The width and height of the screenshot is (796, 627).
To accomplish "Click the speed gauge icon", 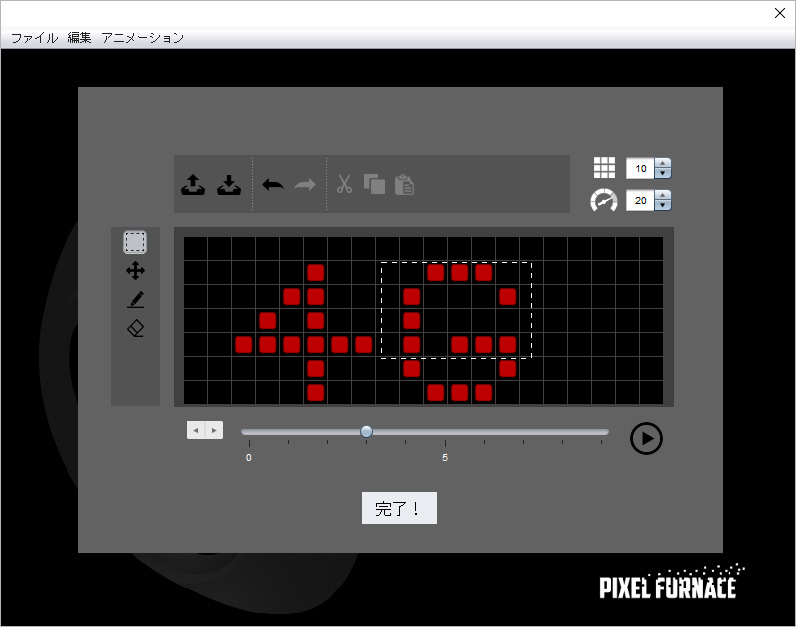I will coord(604,200).
